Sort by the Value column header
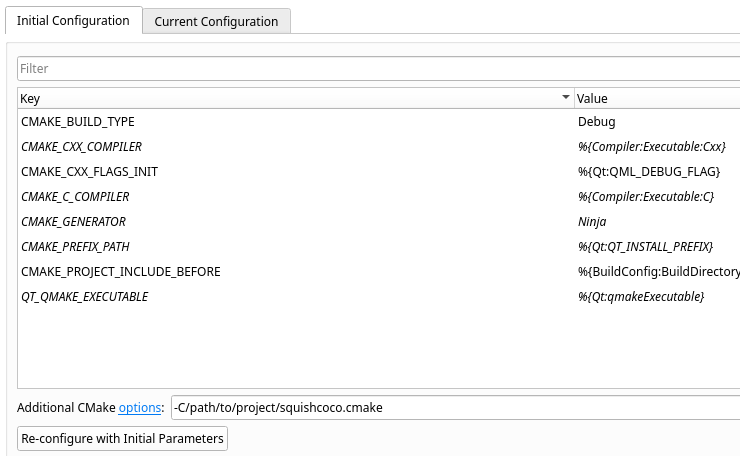Screen dimensions: 740x456 [650, 98]
